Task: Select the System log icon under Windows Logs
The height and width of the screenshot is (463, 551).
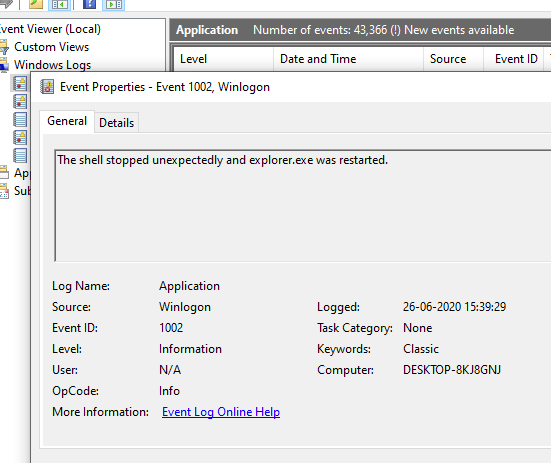Action: pyautogui.click(x=20, y=137)
